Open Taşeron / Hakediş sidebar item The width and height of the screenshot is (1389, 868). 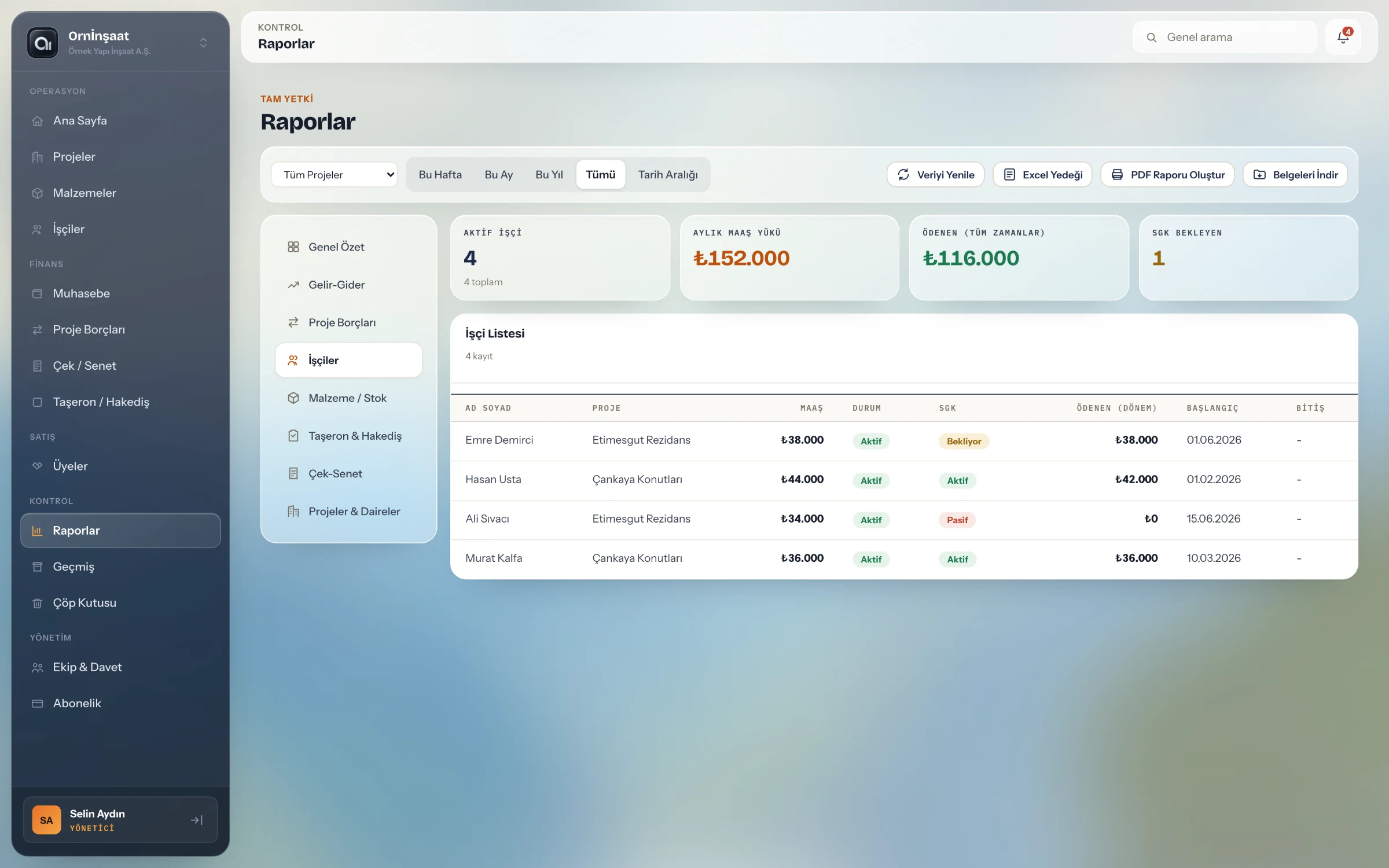point(120,402)
